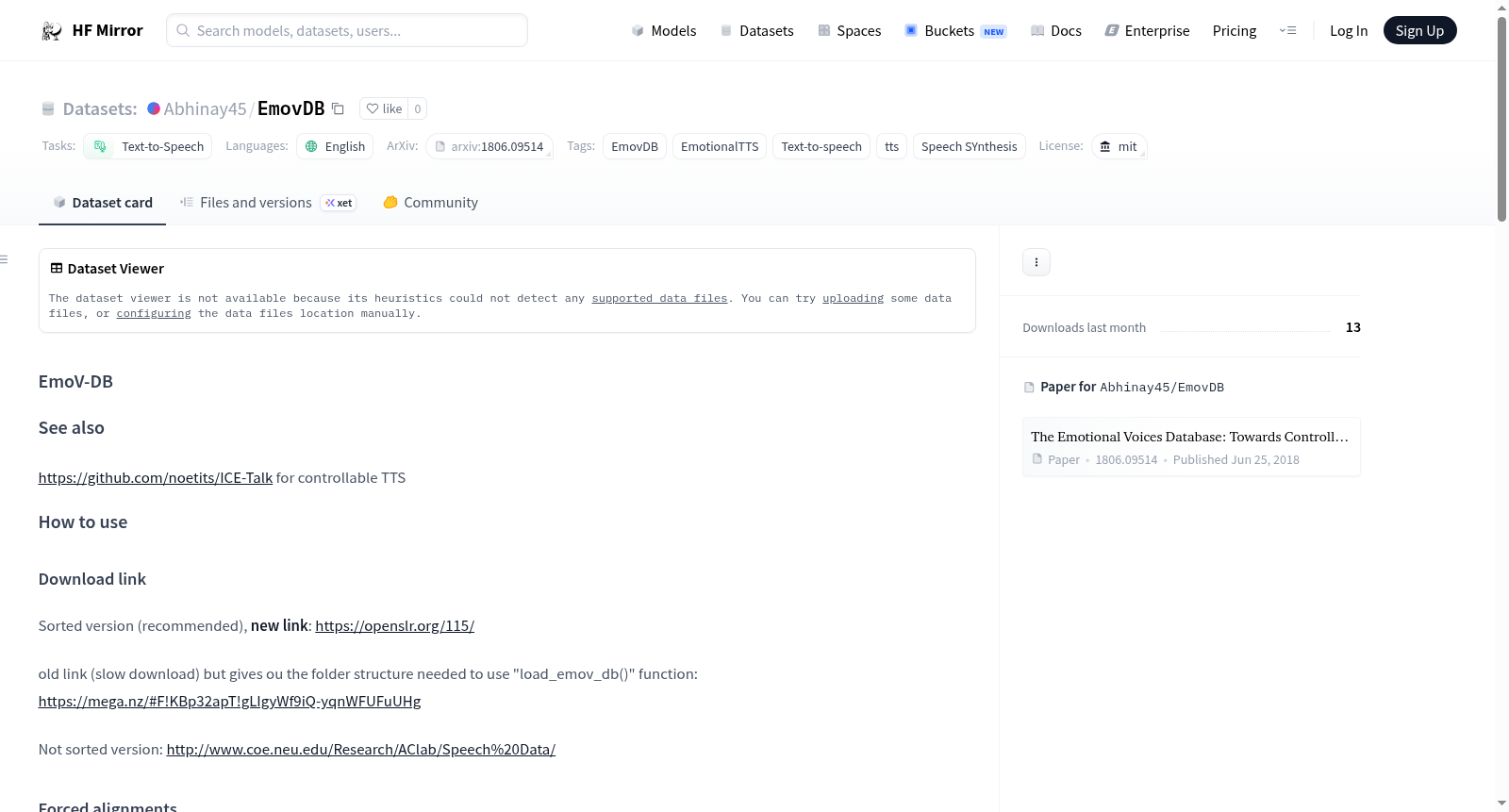Click the Speech SYnthesis tag
1509x812 pixels.
coord(969,146)
